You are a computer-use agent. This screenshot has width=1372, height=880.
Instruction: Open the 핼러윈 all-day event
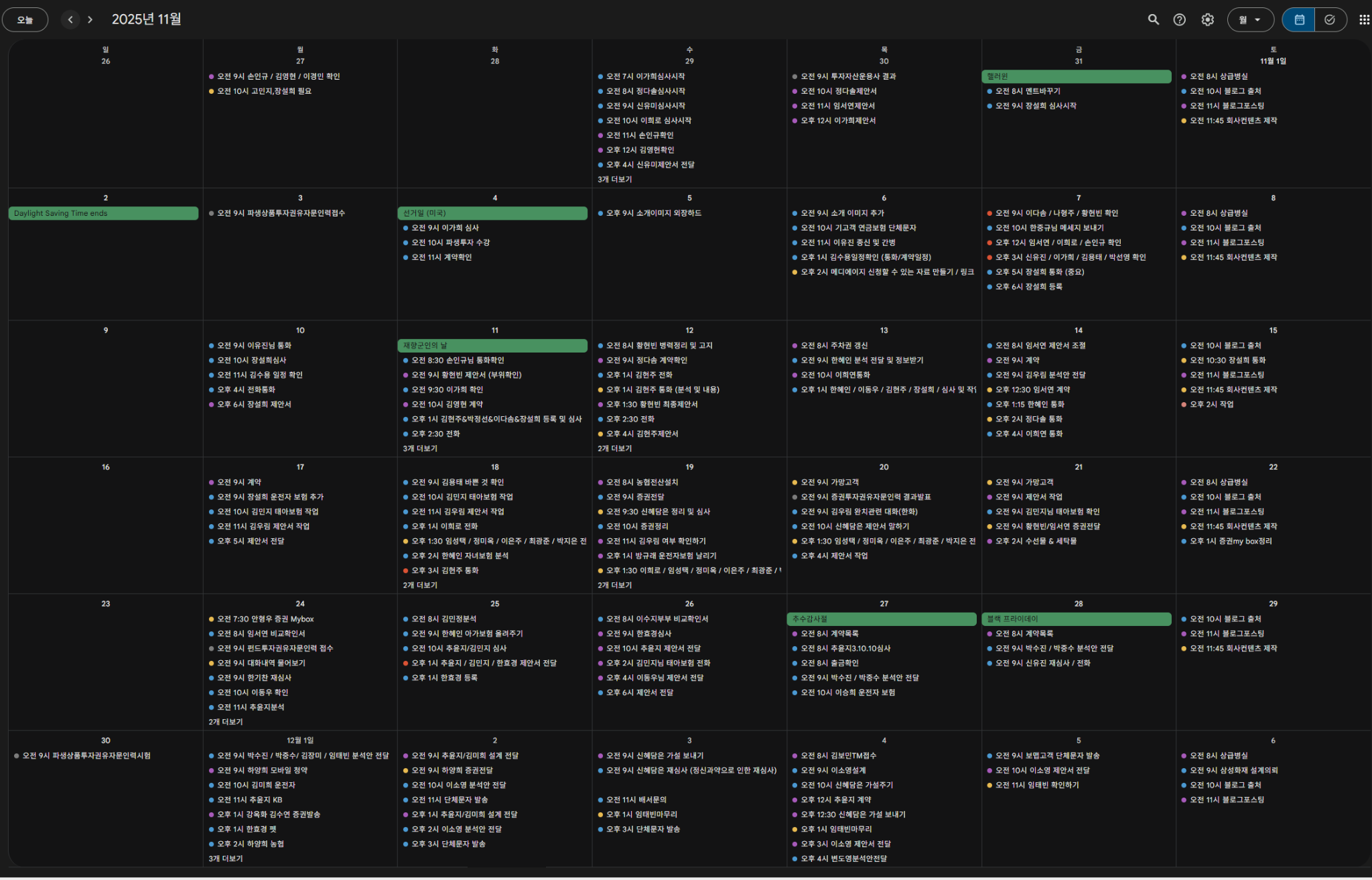click(1076, 76)
